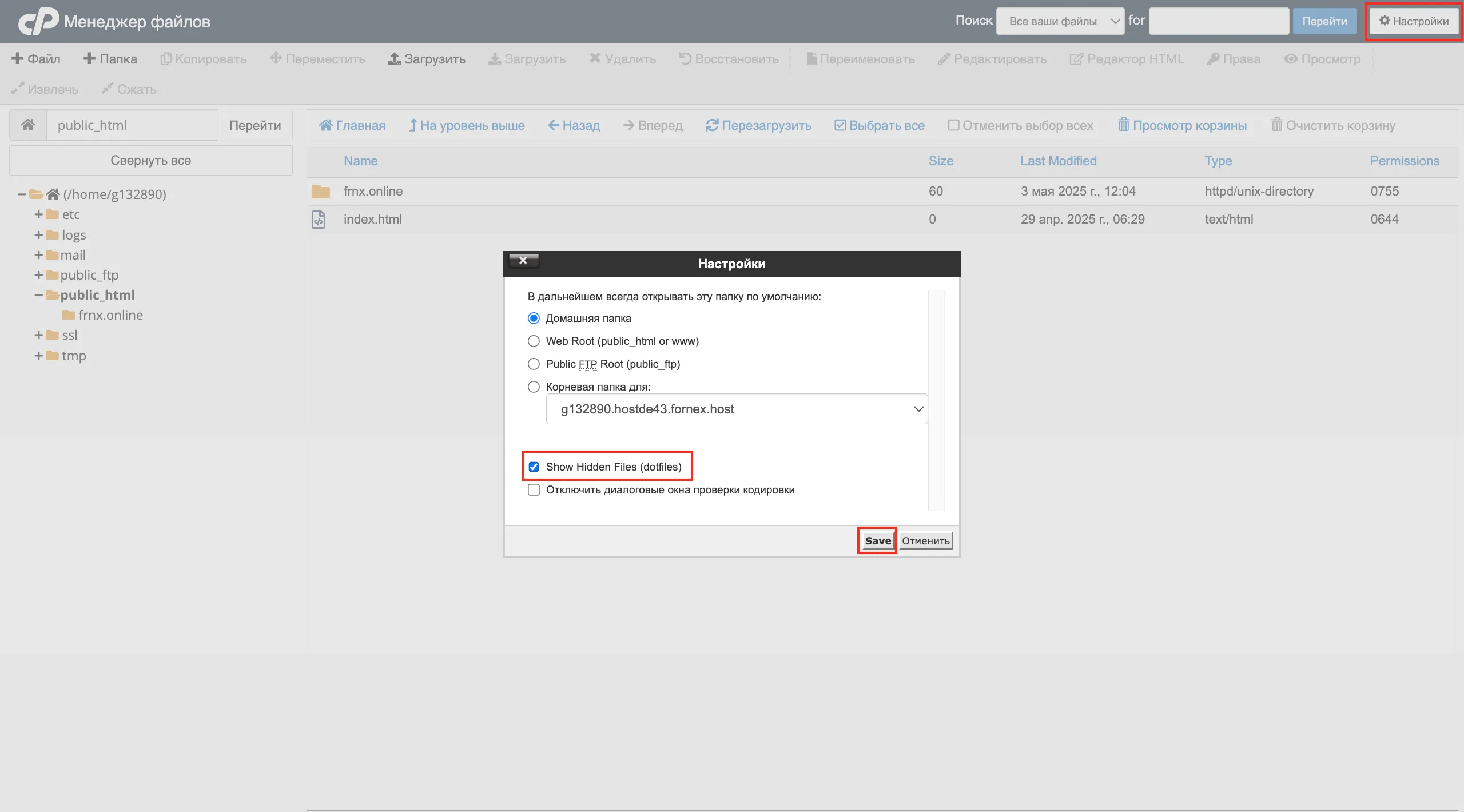Click Select All (Выбрать все)
Image resolution: width=1464 pixels, height=812 pixels.
pos(880,125)
